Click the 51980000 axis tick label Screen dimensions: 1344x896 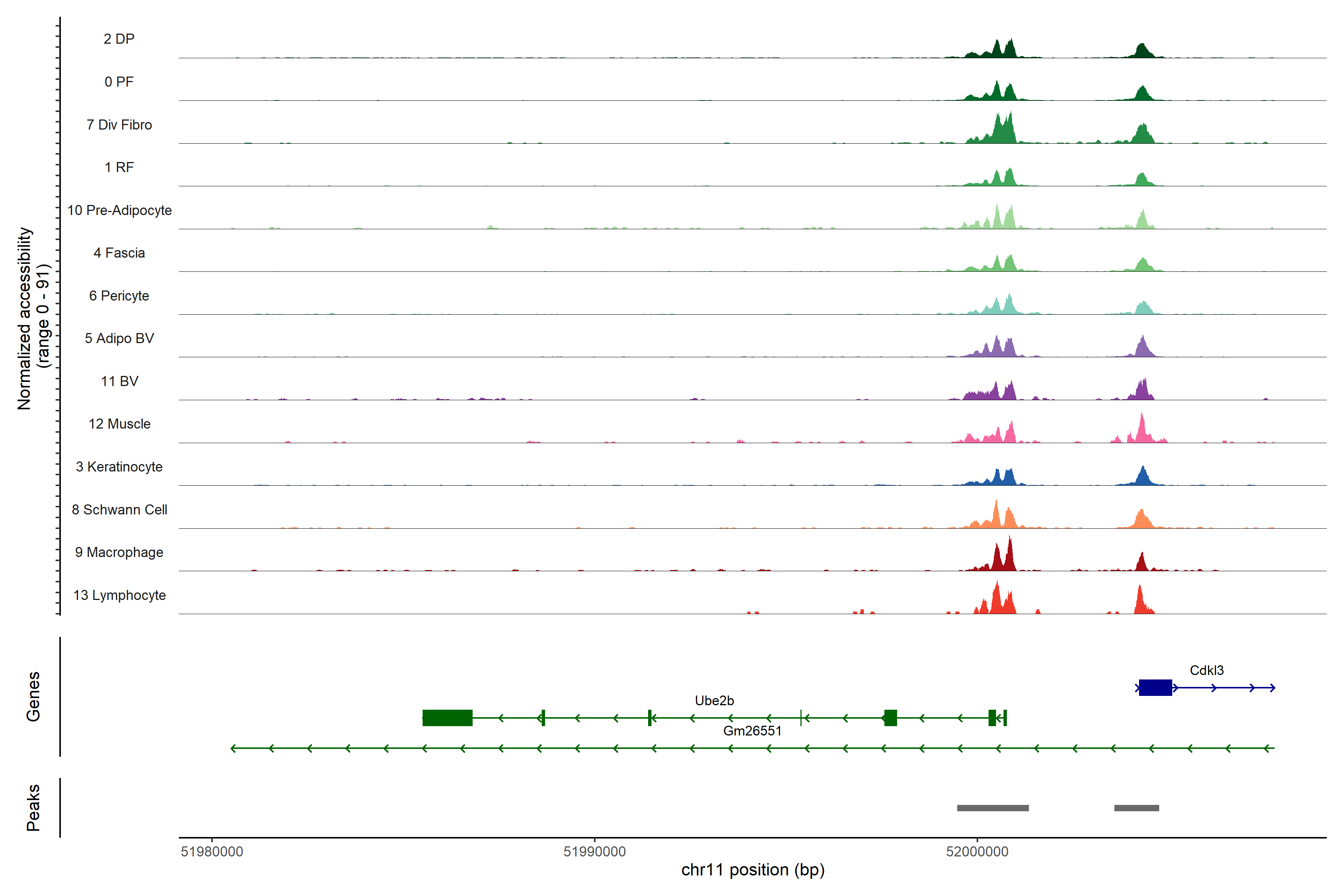pyautogui.click(x=212, y=852)
